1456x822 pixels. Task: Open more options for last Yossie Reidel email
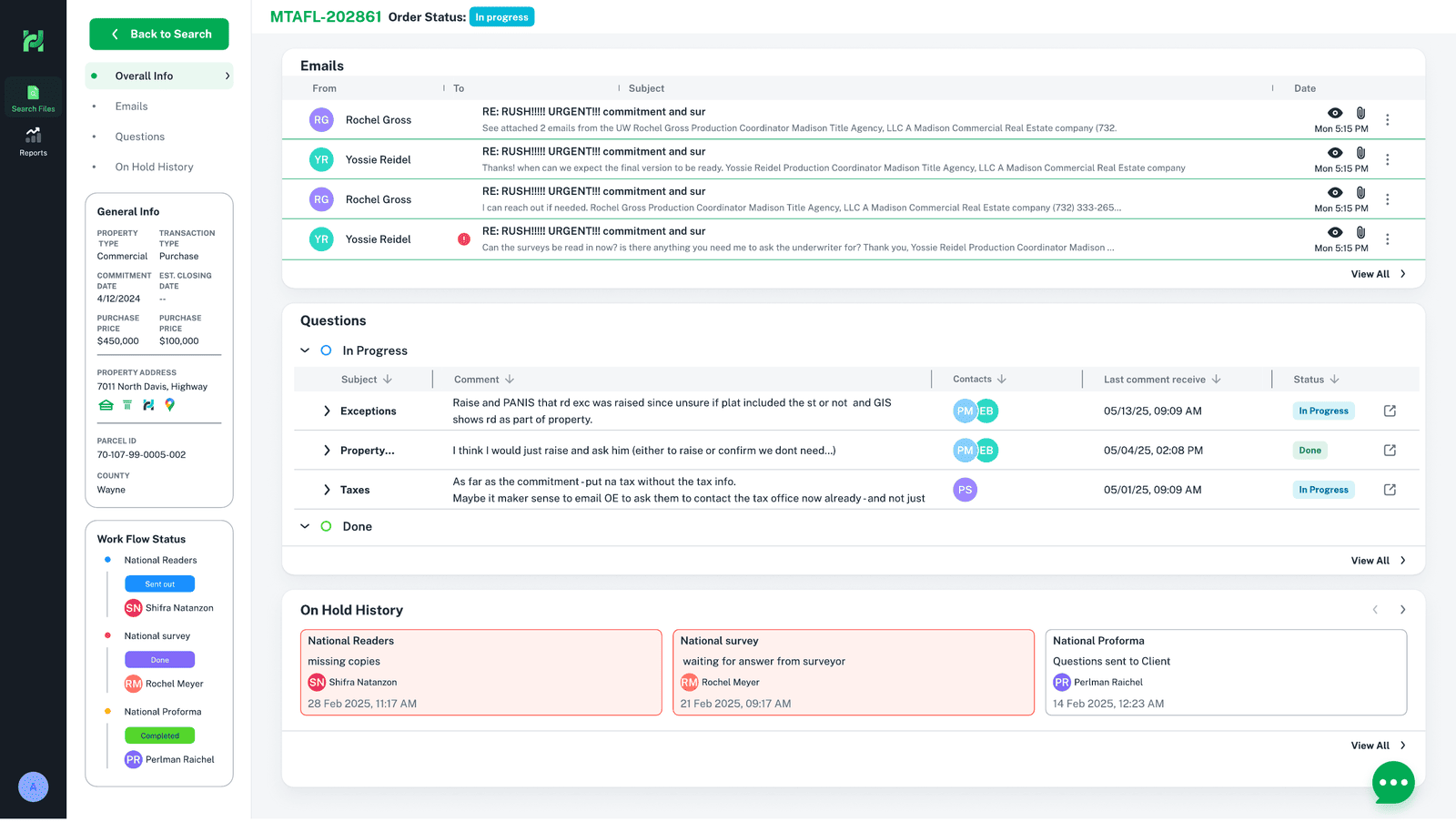click(1387, 239)
